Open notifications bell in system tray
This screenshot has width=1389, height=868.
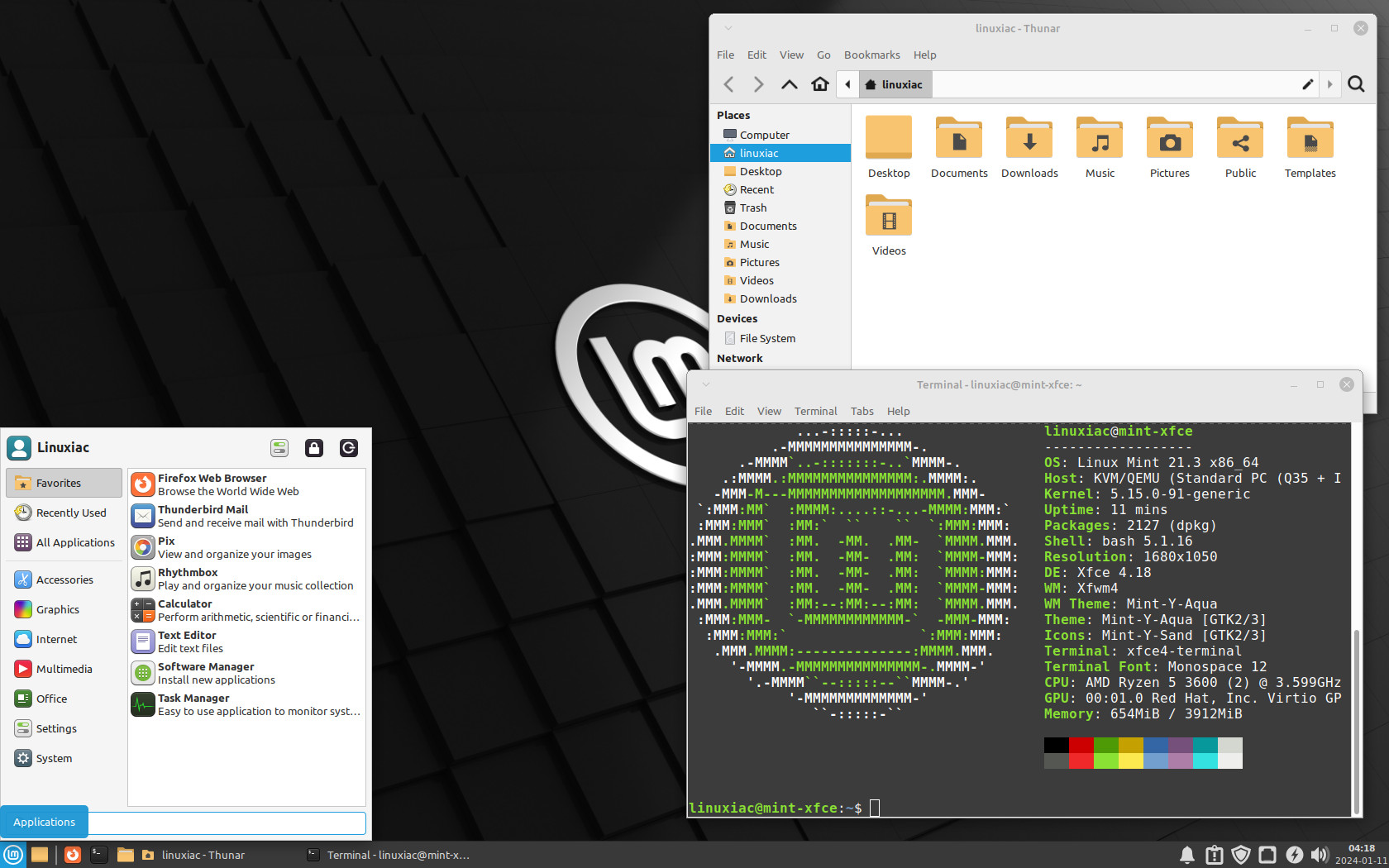click(x=1187, y=855)
